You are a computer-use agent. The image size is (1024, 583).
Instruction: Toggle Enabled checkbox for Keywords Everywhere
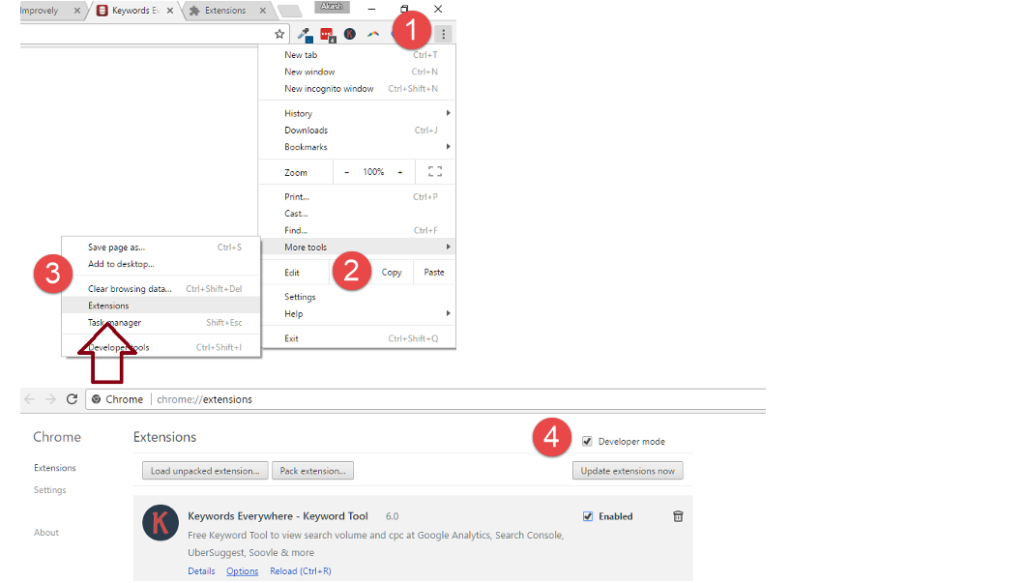(588, 516)
